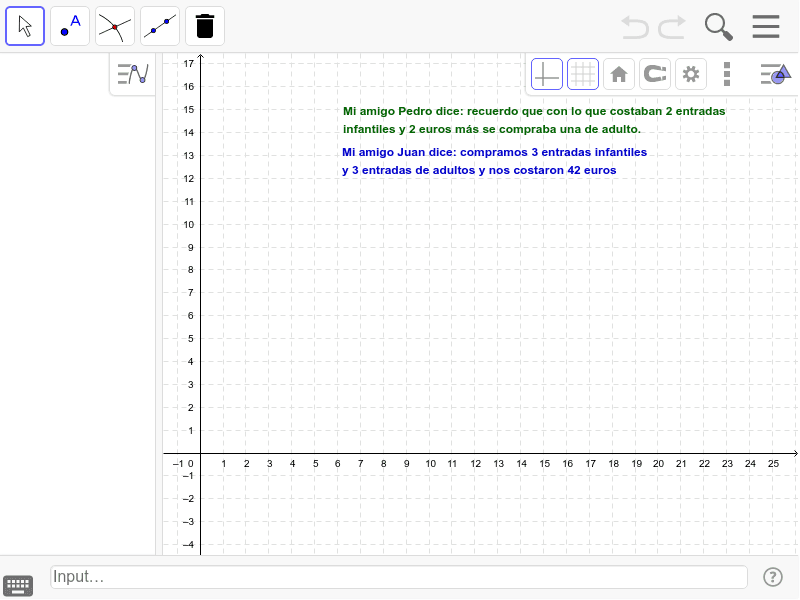Image resolution: width=800 pixels, height=600 pixels.
Task: Select the Move arrow tool
Action: point(25,26)
